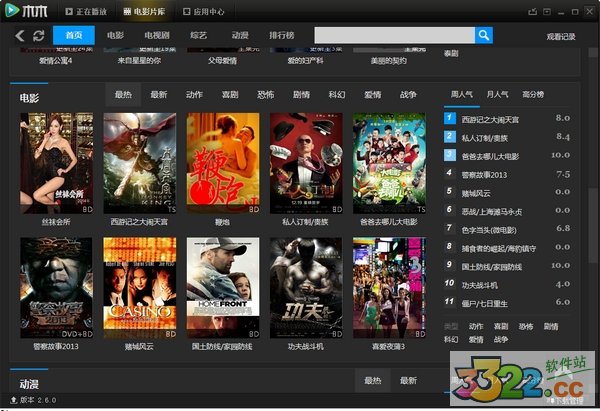
Task: Switch ranking to 周人气
Action: 461,95
